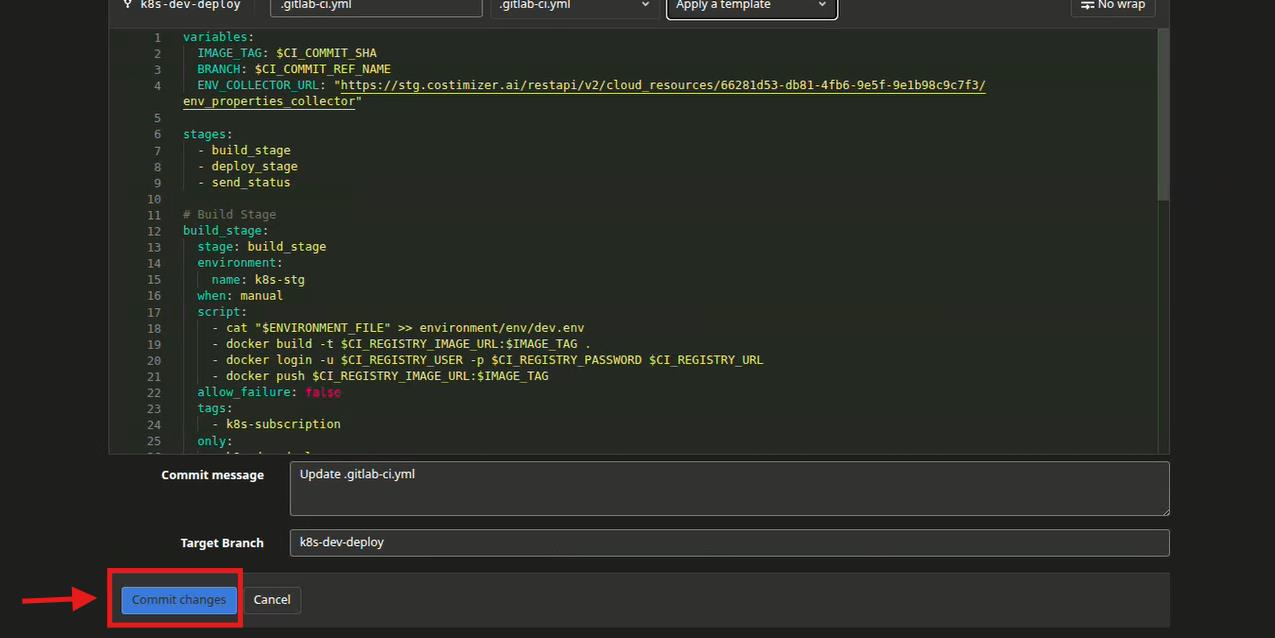The image size is (1275, 638).
Task: Click the docker build script line
Action: (x=401, y=344)
